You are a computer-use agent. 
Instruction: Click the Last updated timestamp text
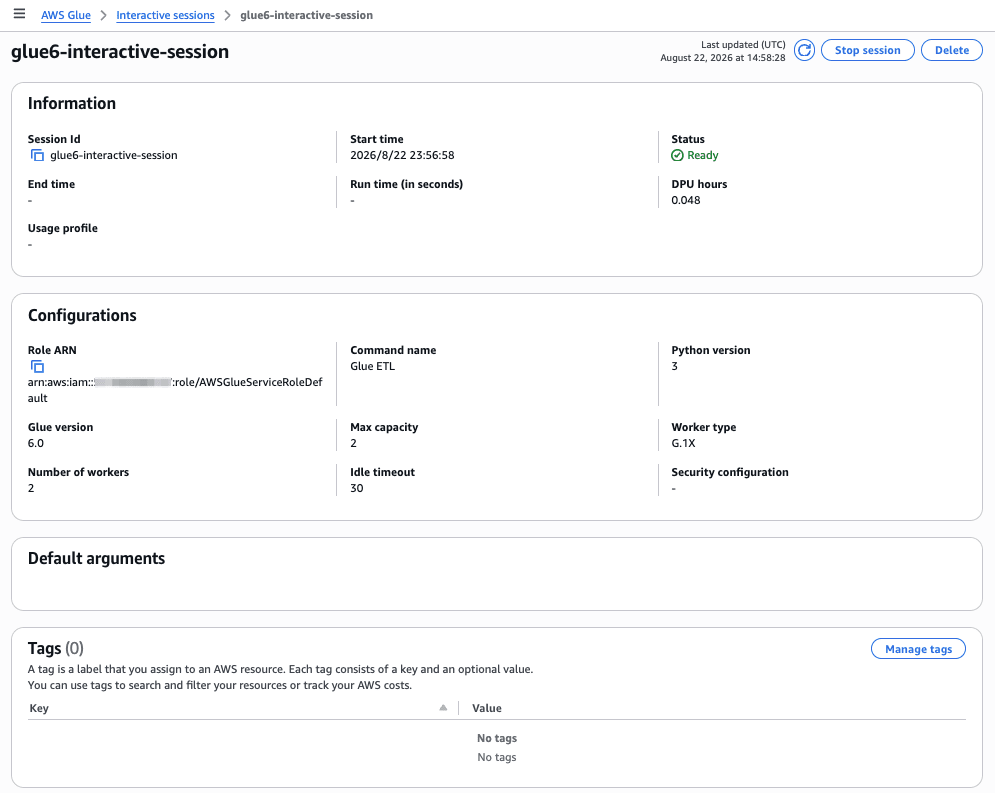tap(723, 58)
